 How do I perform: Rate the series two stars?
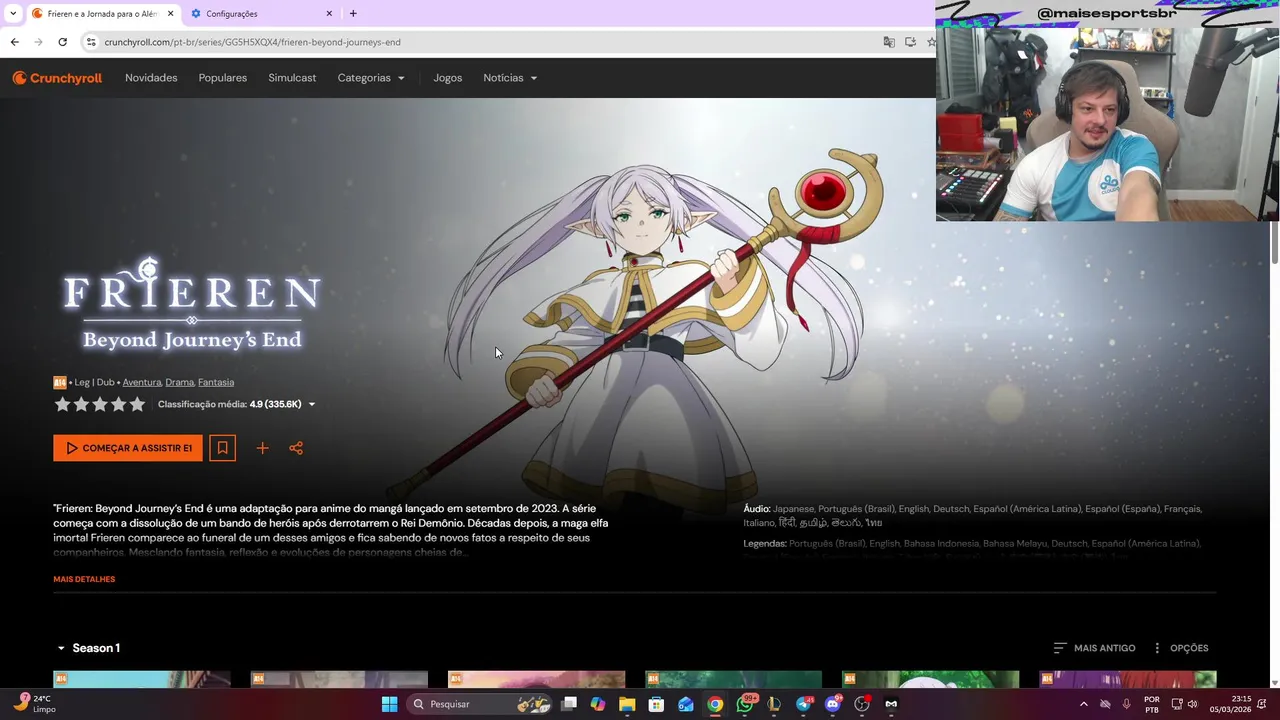[81, 404]
